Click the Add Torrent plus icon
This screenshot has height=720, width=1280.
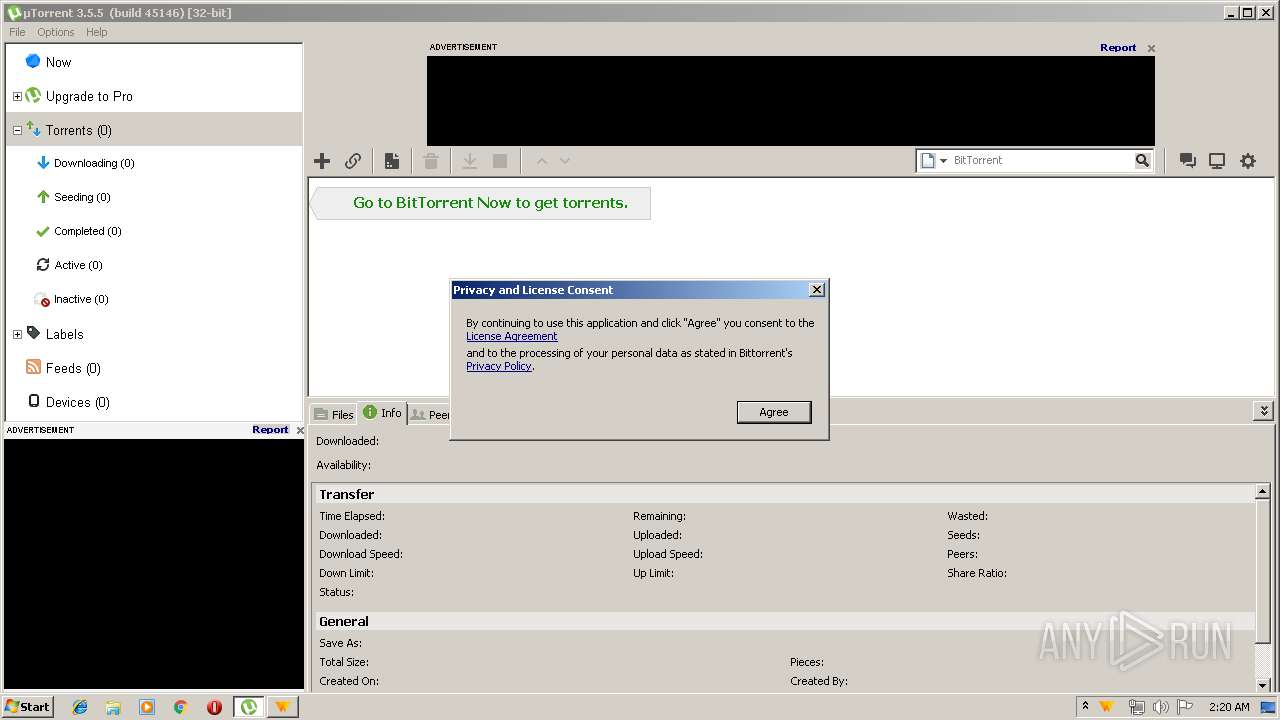322,161
